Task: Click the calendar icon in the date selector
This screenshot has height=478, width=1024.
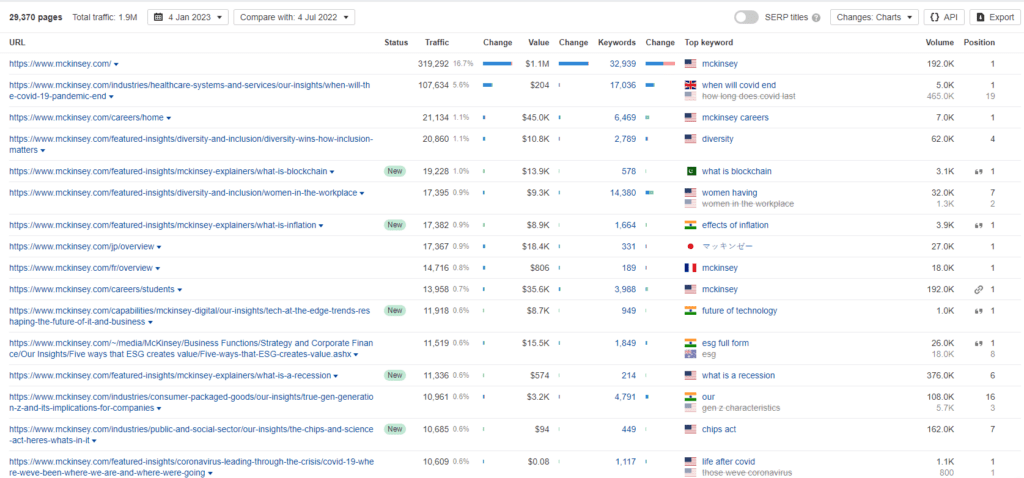Action: (159, 17)
